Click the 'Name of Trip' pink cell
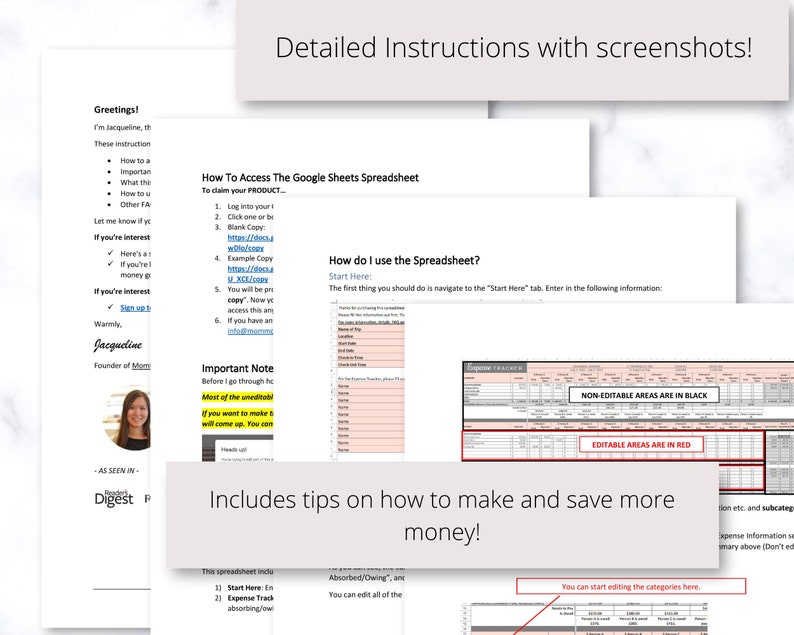794x635 pixels. [x=370, y=329]
